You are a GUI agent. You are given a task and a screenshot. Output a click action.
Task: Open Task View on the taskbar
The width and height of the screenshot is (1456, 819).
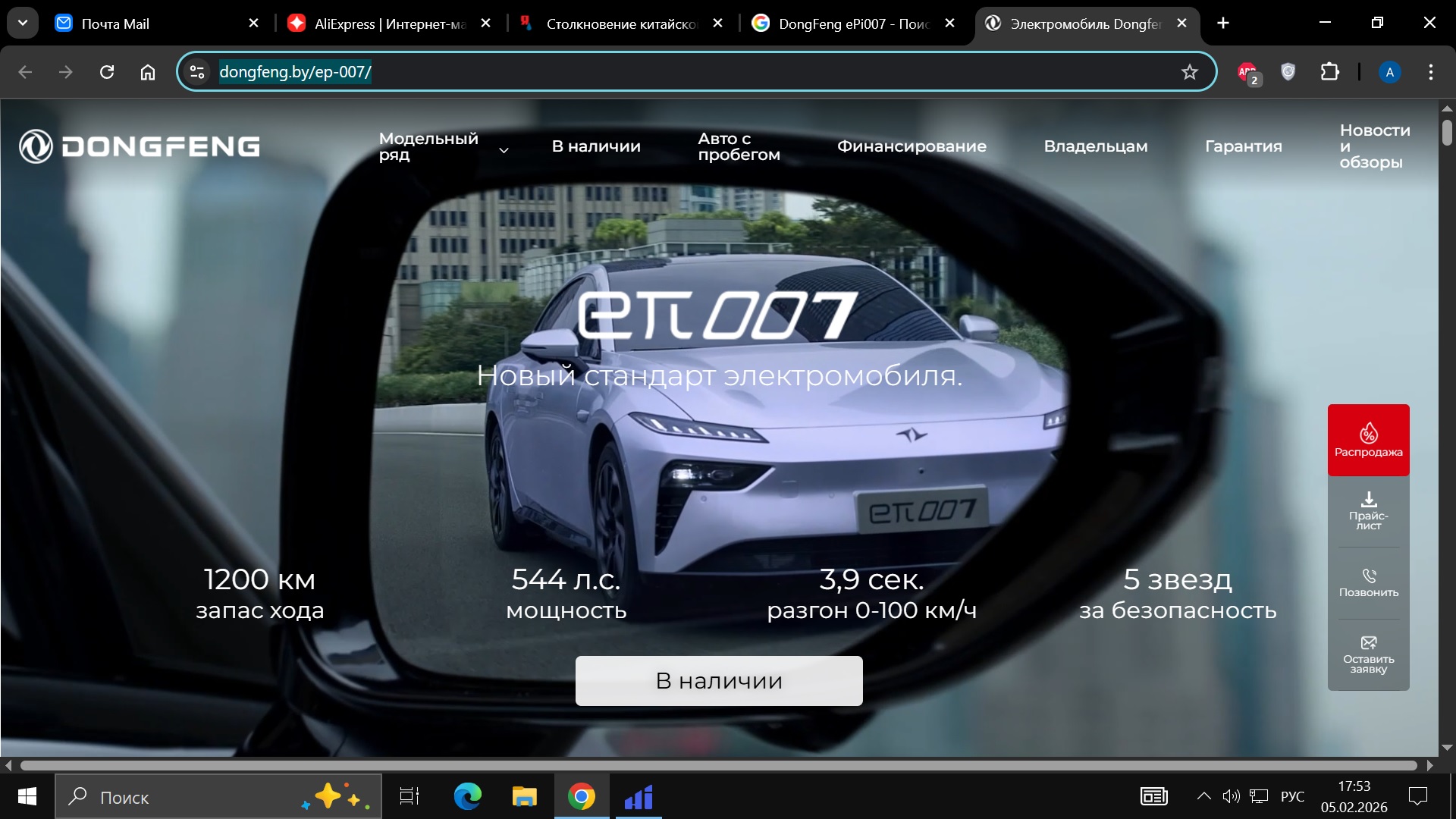coord(409,796)
